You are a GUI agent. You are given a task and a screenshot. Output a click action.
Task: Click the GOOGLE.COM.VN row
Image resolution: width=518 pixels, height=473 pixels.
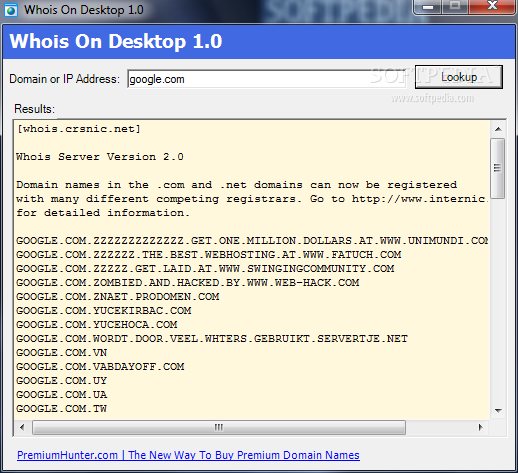(61, 353)
